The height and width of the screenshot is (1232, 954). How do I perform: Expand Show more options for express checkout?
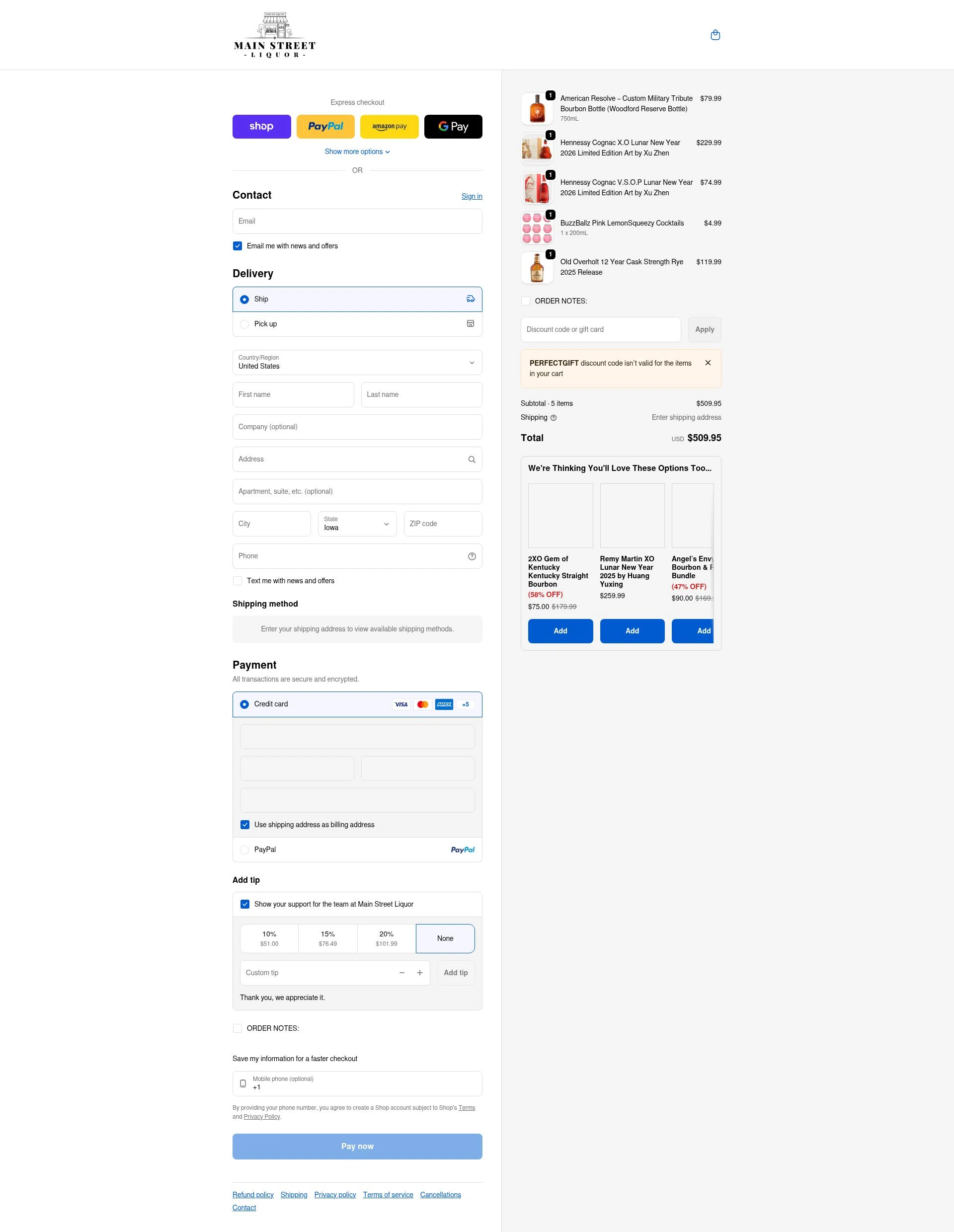357,152
